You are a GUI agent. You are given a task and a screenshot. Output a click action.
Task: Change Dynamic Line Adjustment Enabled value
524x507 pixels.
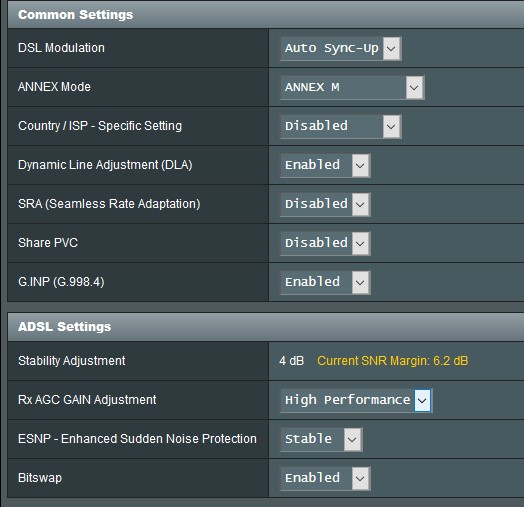(x=325, y=165)
